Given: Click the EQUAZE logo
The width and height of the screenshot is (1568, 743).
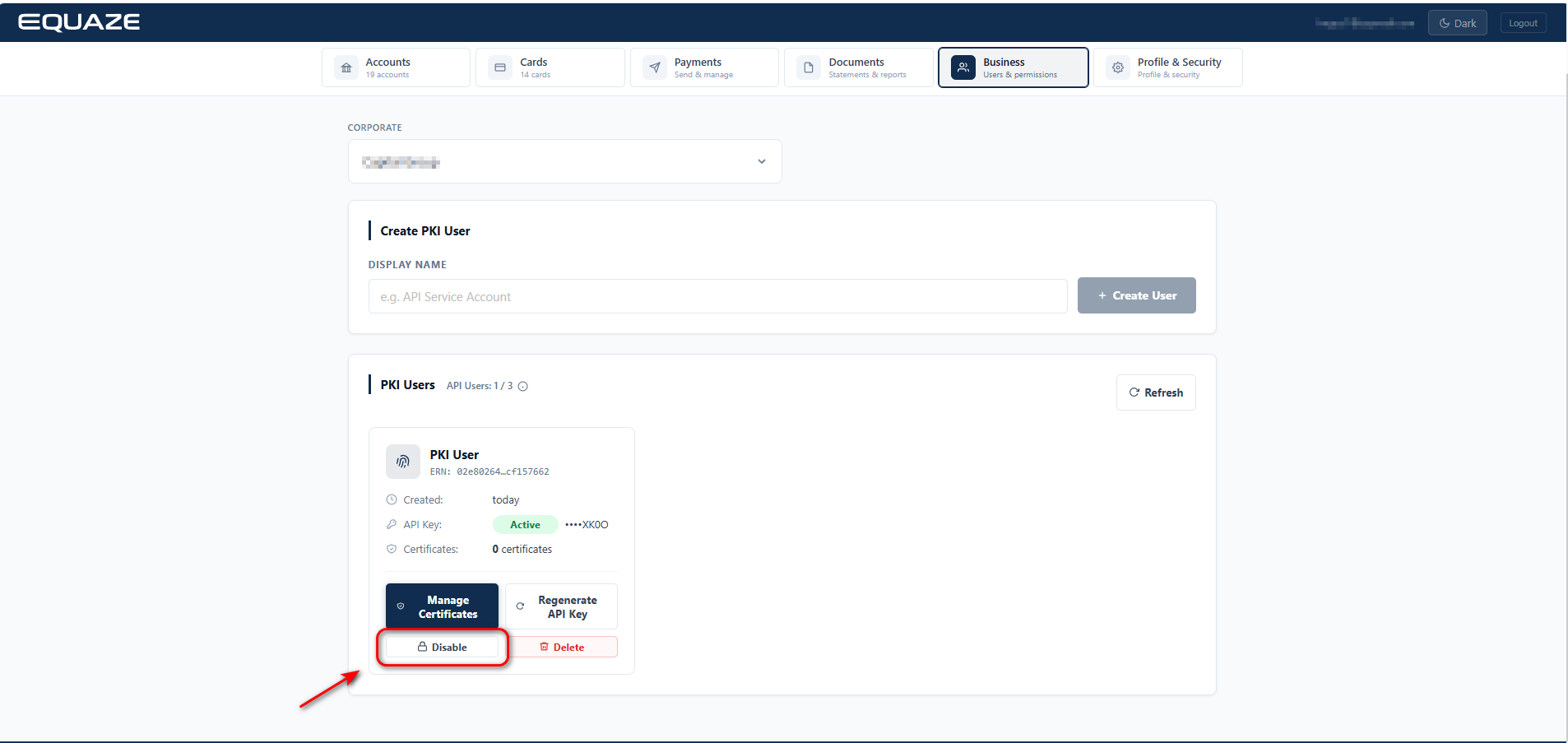Looking at the screenshot, I should point(79,22).
